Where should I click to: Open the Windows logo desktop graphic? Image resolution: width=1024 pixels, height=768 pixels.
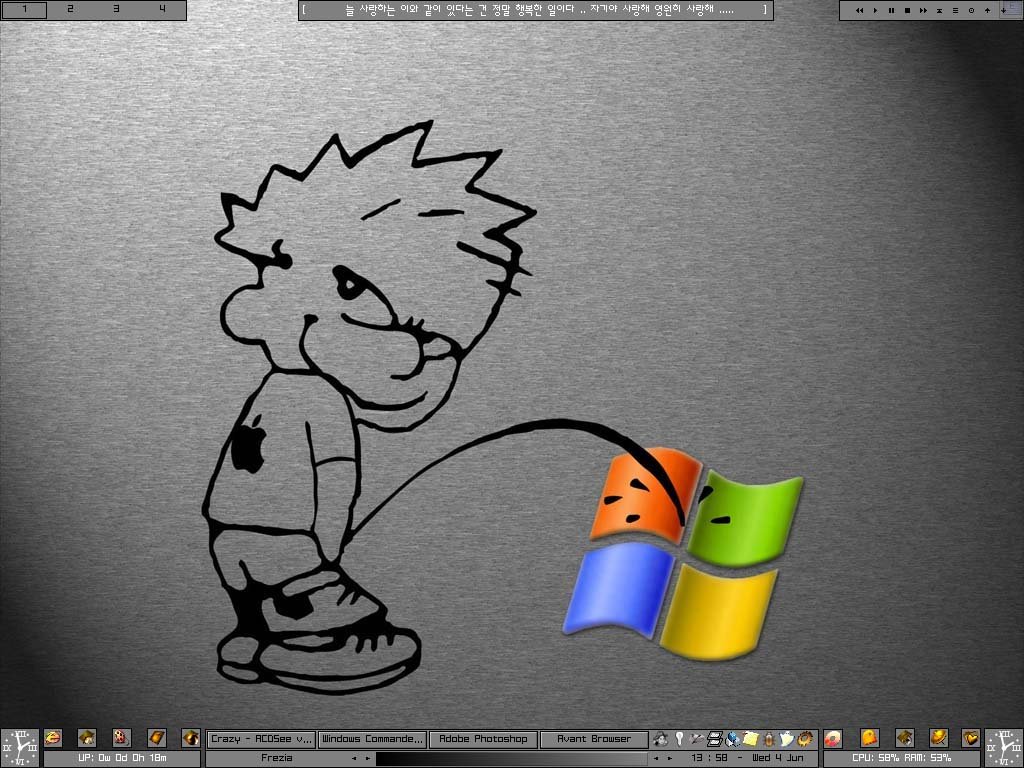tap(682, 553)
